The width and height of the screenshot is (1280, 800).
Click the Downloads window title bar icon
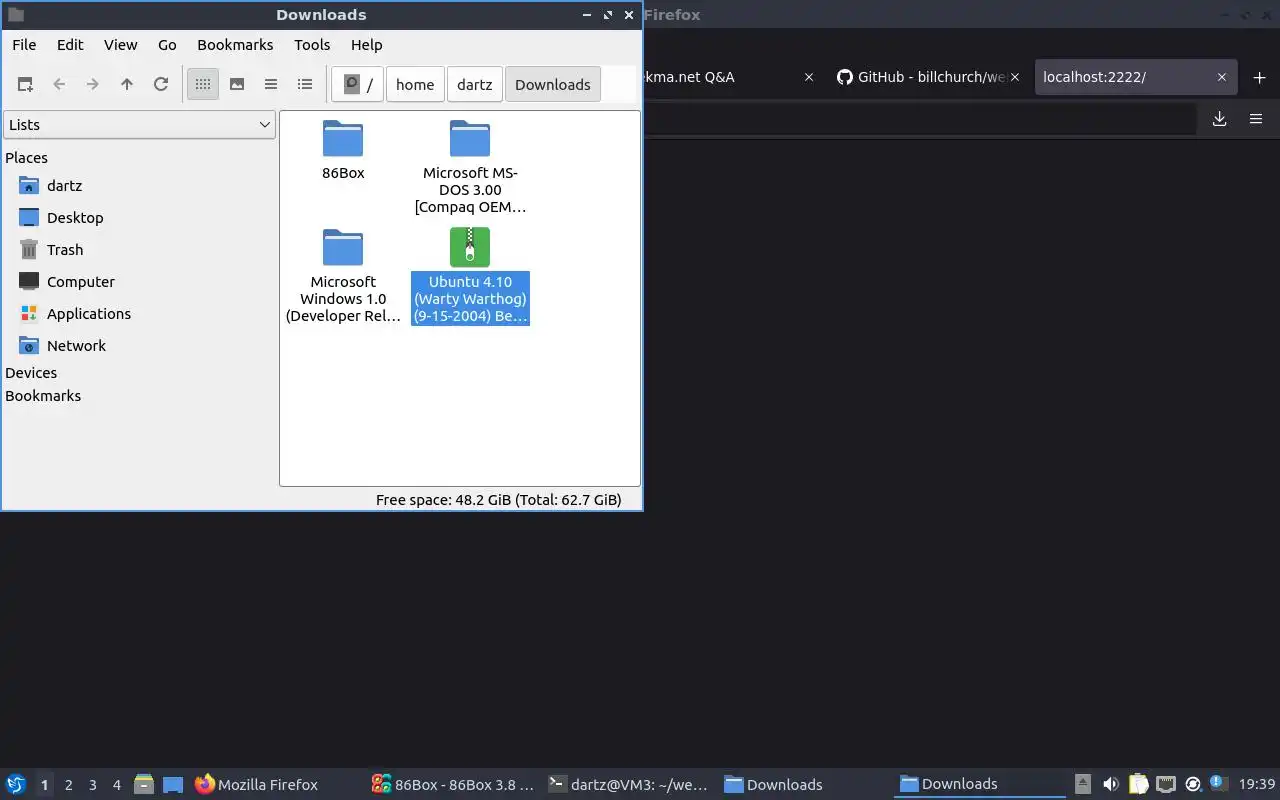[15, 15]
